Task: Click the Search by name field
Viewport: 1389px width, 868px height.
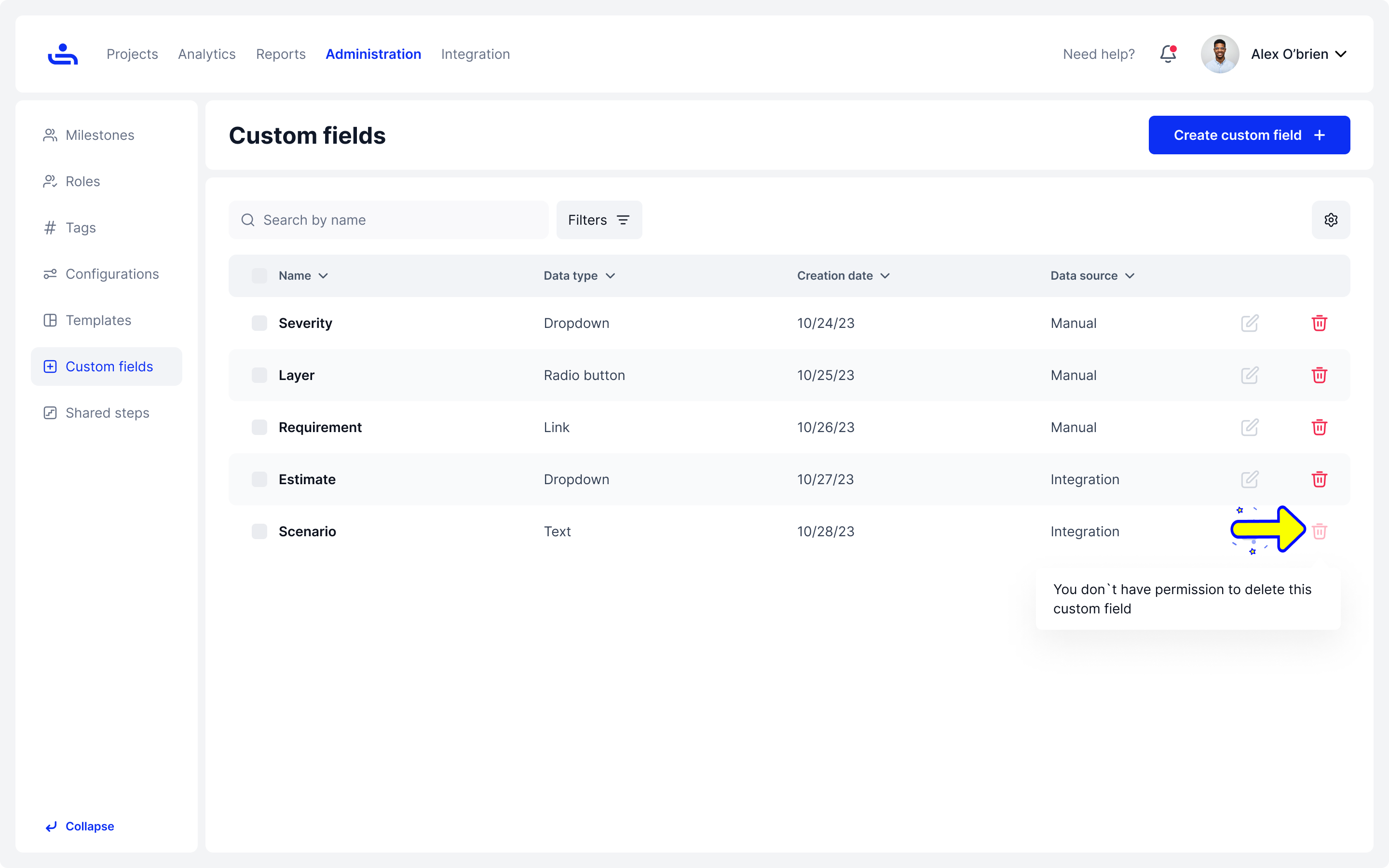Action: pyautogui.click(x=389, y=220)
